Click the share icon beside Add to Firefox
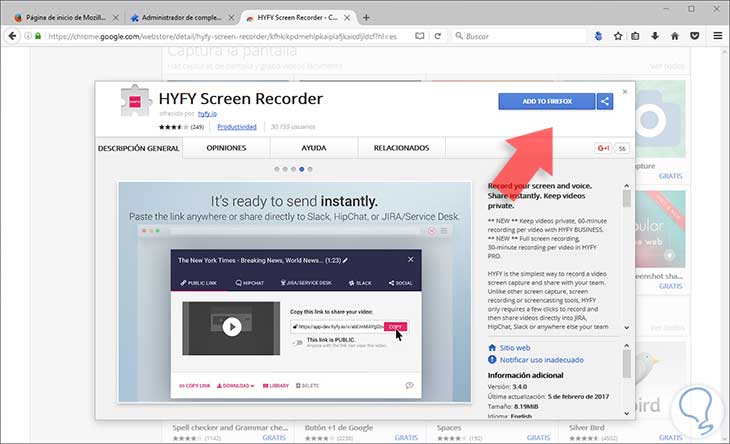This screenshot has width=730, height=444. [x=605, y=101]
